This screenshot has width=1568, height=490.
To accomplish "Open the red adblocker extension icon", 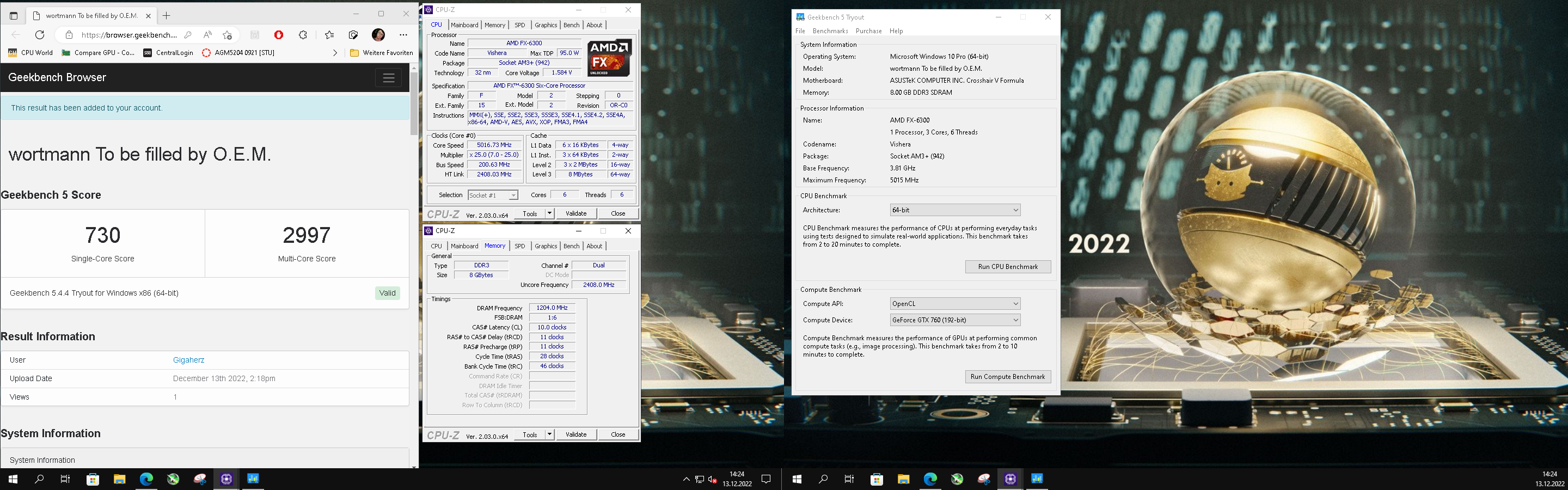I will coord(279,35).
